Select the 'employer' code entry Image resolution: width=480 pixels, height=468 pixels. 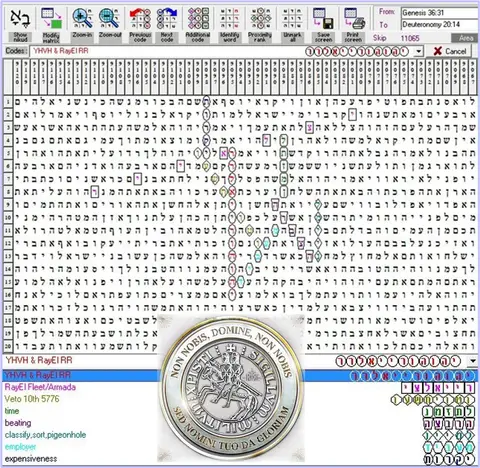click(21, 447)
